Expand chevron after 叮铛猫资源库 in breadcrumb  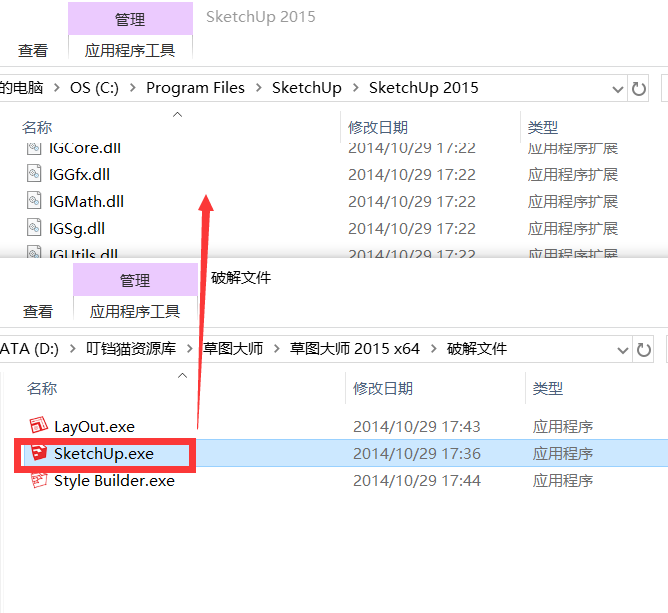tap(190, 349)
